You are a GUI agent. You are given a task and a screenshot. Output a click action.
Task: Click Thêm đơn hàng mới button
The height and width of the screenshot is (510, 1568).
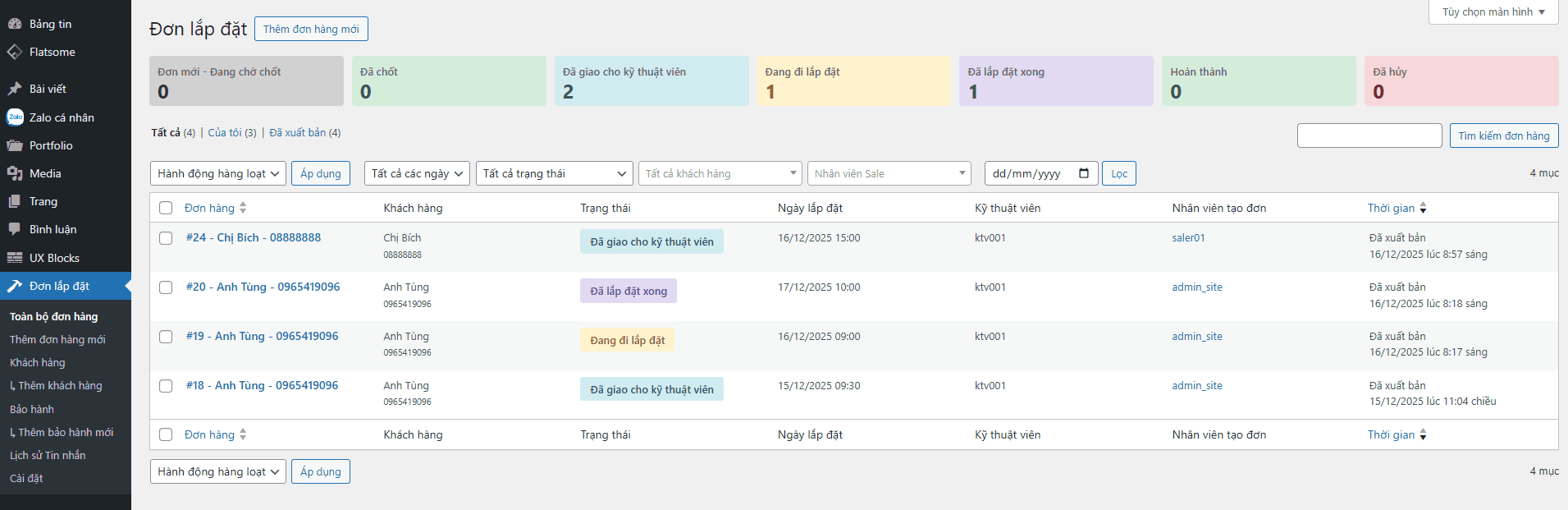click(311, 29)
